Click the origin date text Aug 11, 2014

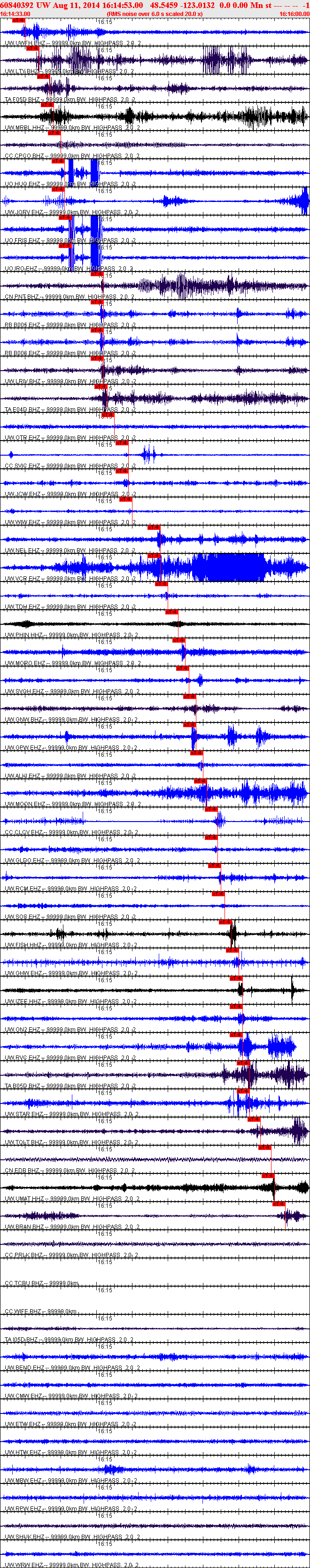(77, 5)
